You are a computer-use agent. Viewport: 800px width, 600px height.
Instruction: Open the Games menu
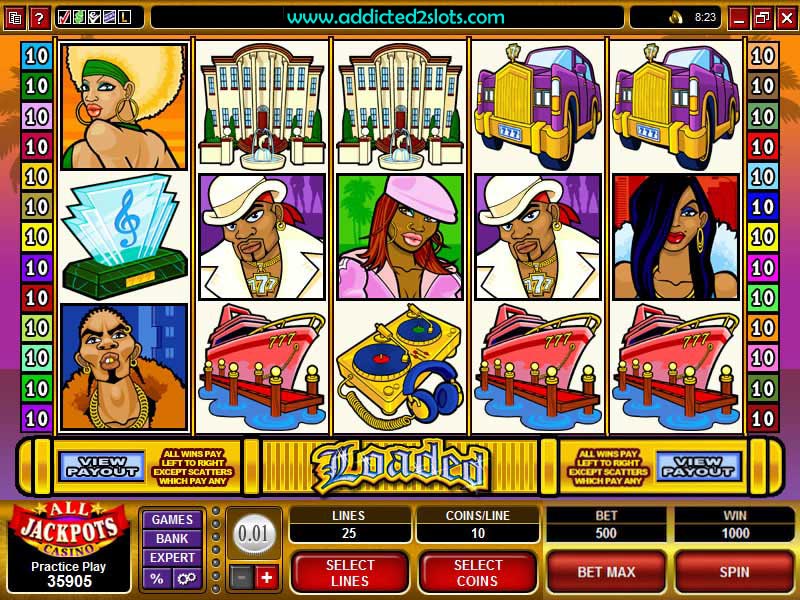[x=172, y=519]
